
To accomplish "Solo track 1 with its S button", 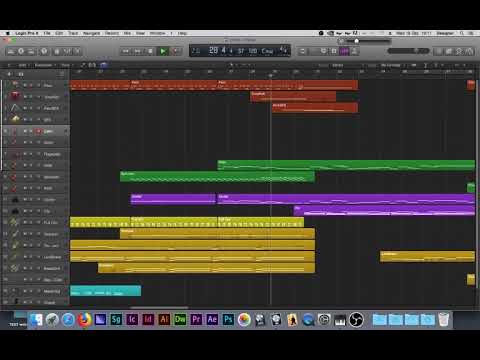I will (x=31, y=86).
